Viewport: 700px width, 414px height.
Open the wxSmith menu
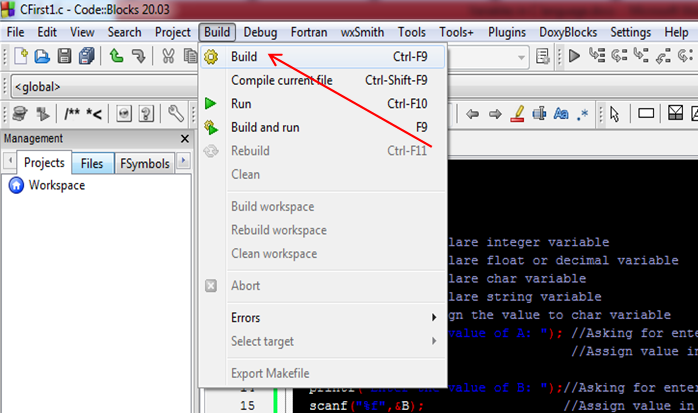(x=362, y=32)
